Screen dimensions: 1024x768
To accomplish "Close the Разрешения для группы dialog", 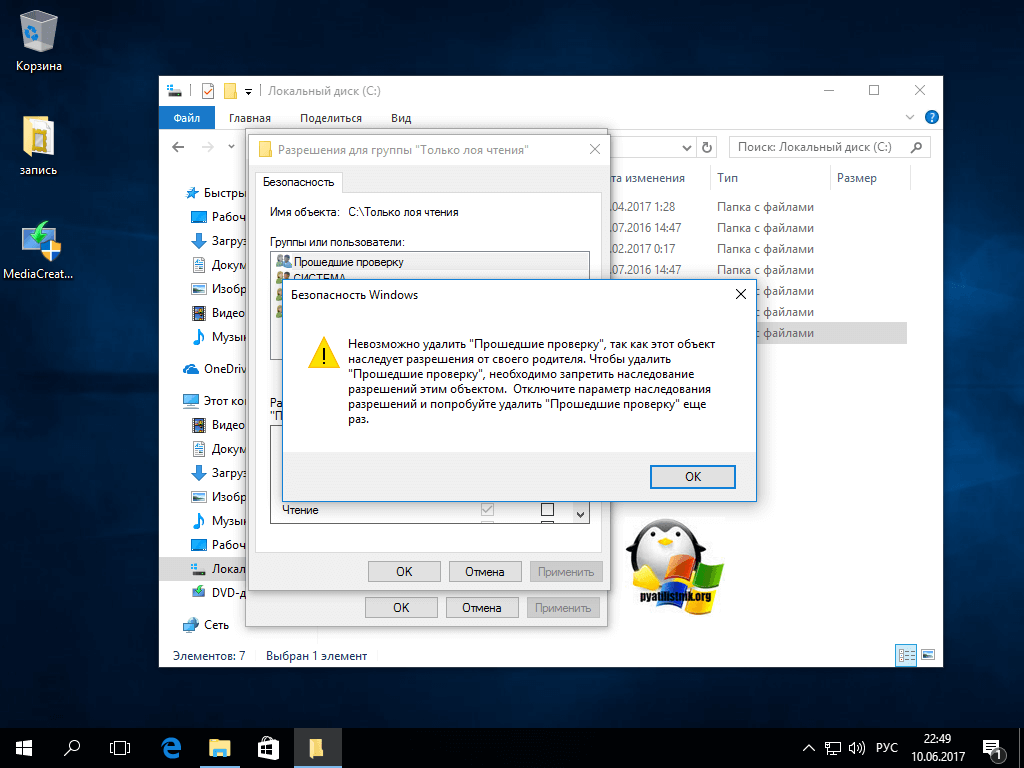I will point(594,150).
